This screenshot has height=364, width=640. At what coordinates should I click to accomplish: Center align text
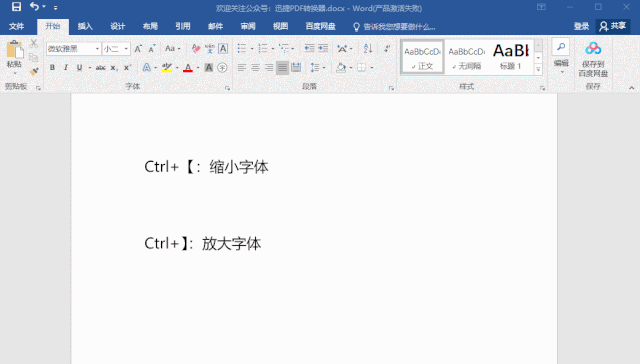(256, 67)
